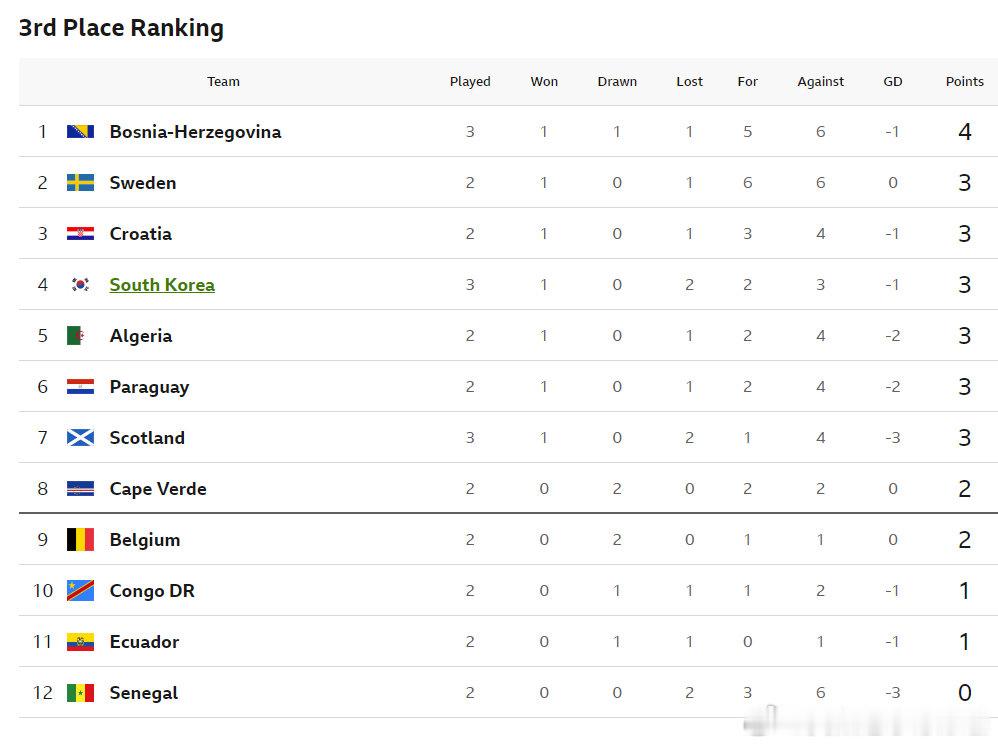Screen dimensions: 998x745
Task: Click the Congo DR flag icon
Action: [x=80, y=590]
